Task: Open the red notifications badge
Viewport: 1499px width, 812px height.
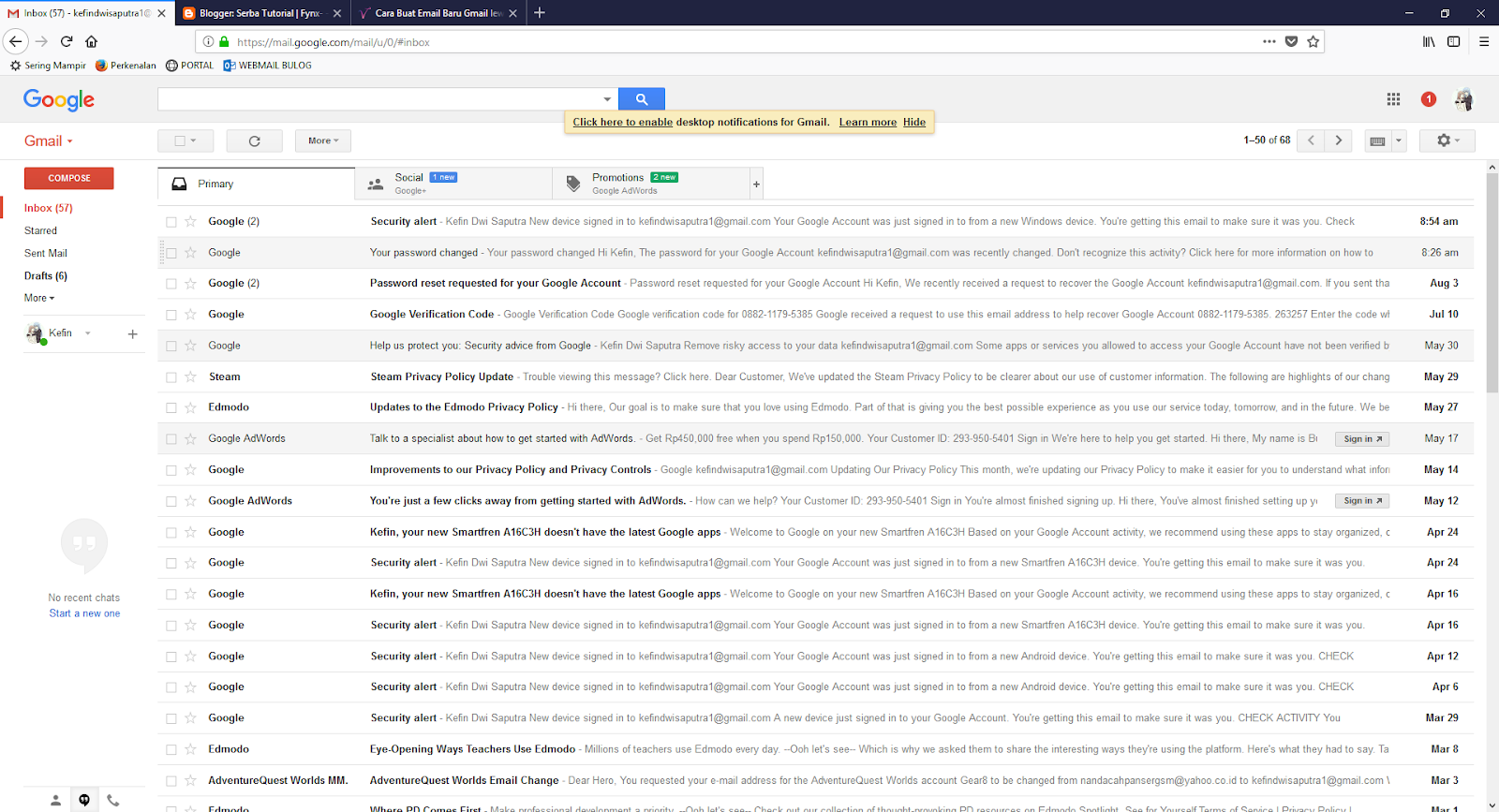Action: 1429,99
